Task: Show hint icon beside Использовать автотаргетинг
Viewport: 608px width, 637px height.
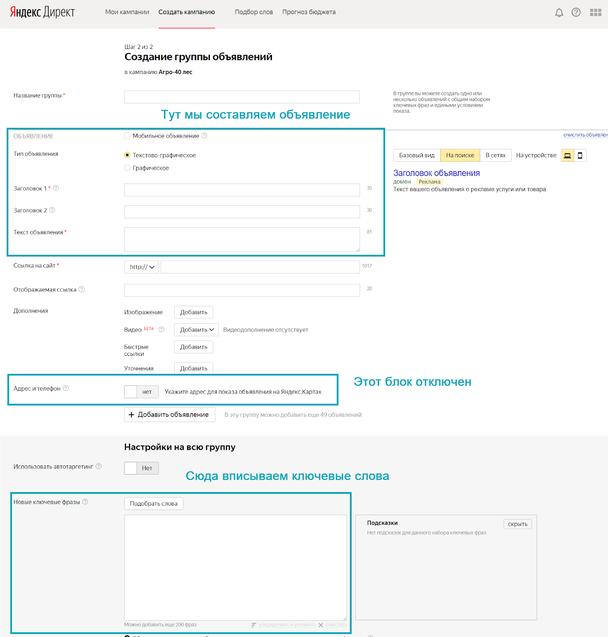Action: click(99, 466)
